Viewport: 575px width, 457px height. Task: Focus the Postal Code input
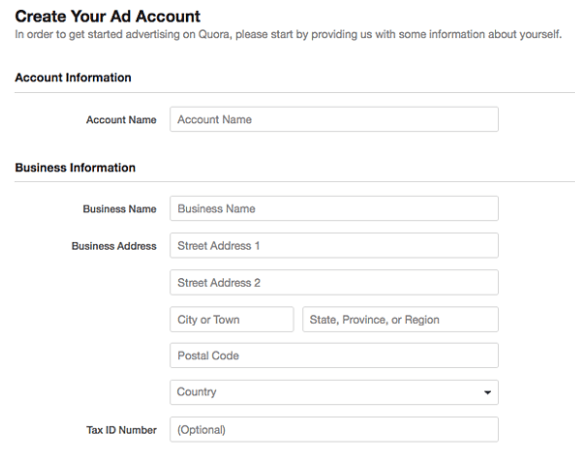point(334,355)
